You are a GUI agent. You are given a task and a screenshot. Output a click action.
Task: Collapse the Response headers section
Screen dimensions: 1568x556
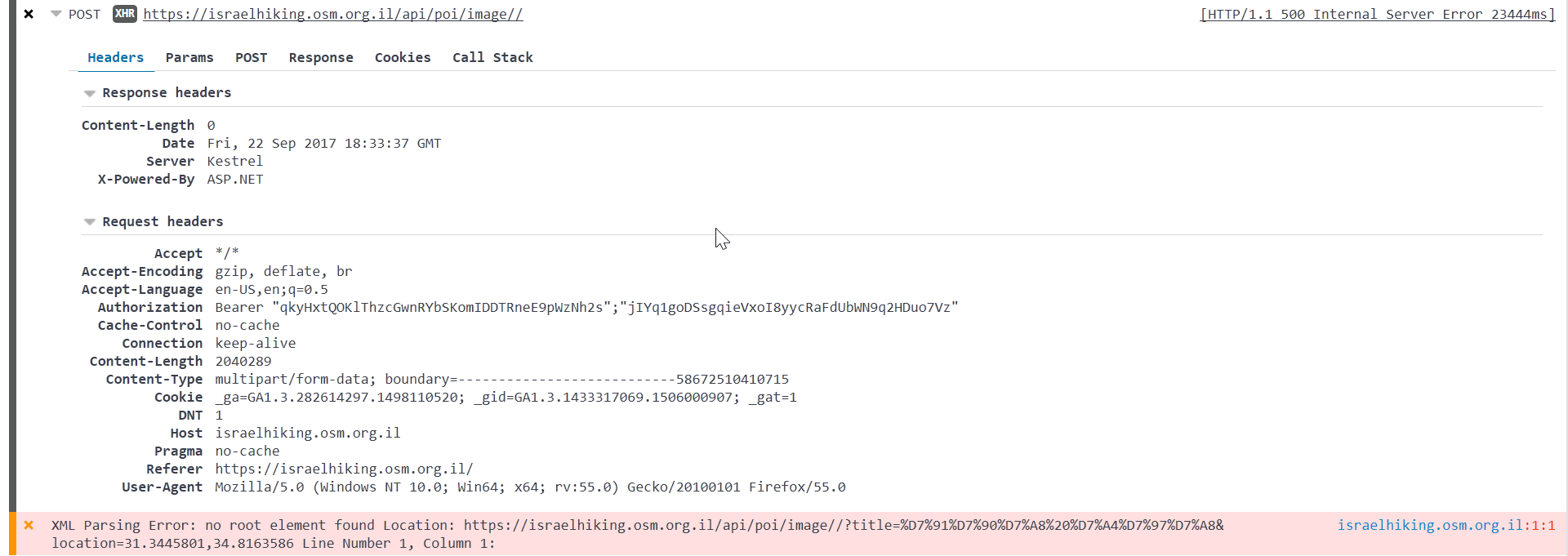[x=90, y=93]
